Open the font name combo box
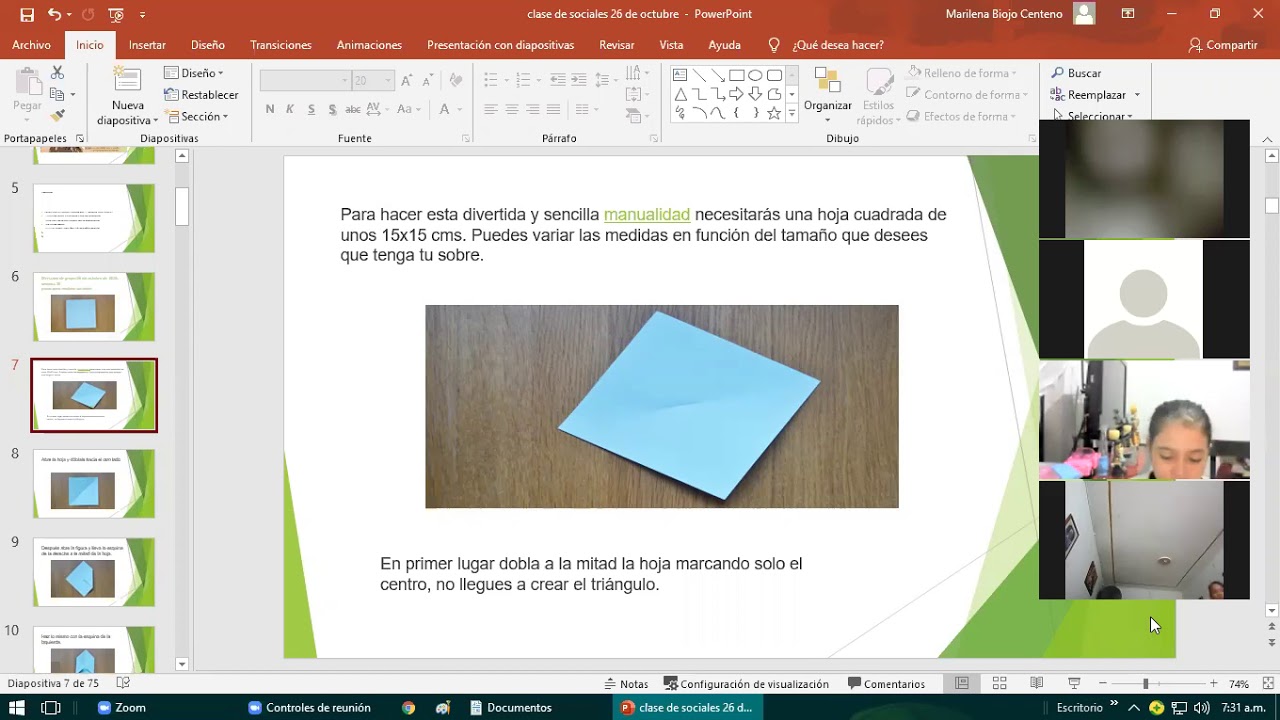The height and width of the screenshot is (720, 1280). point(305,80)
